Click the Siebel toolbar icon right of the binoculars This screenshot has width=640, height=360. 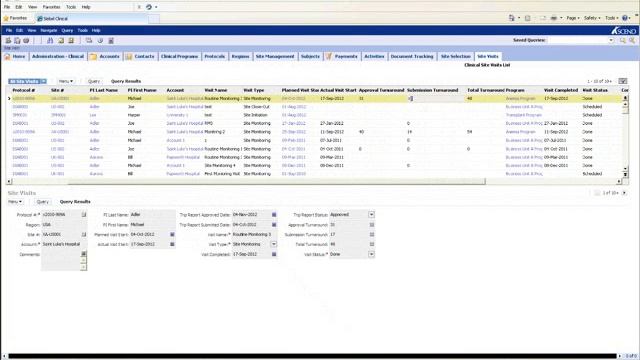61,40
